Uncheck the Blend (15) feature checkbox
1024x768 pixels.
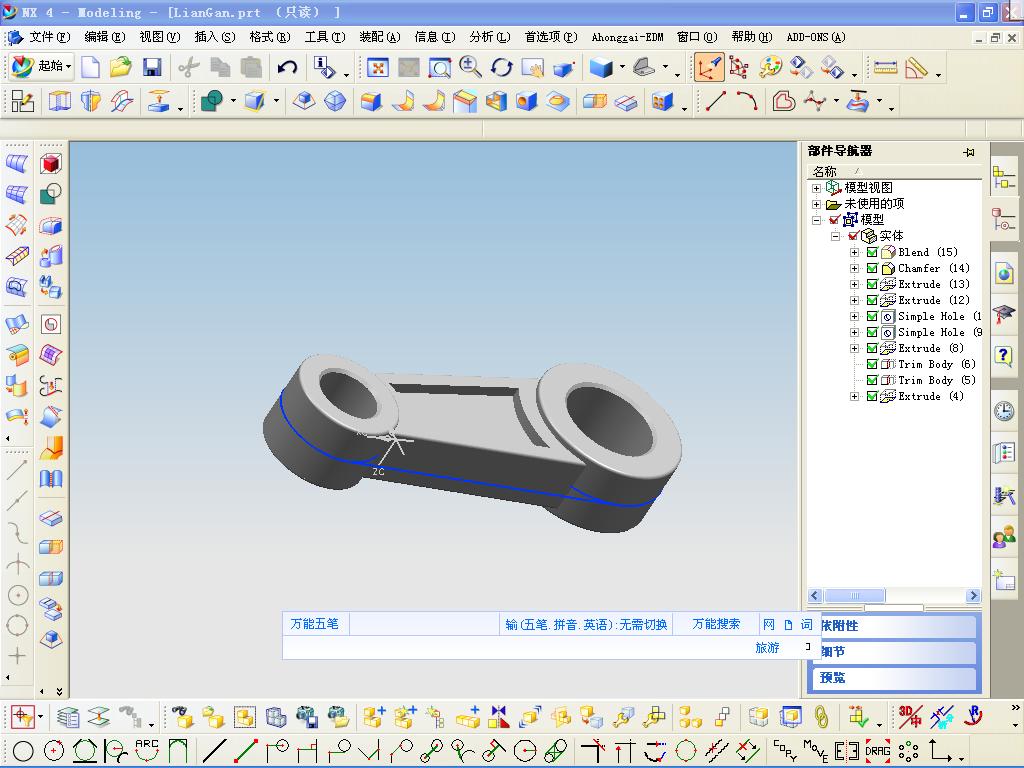(x=872, y=253)
